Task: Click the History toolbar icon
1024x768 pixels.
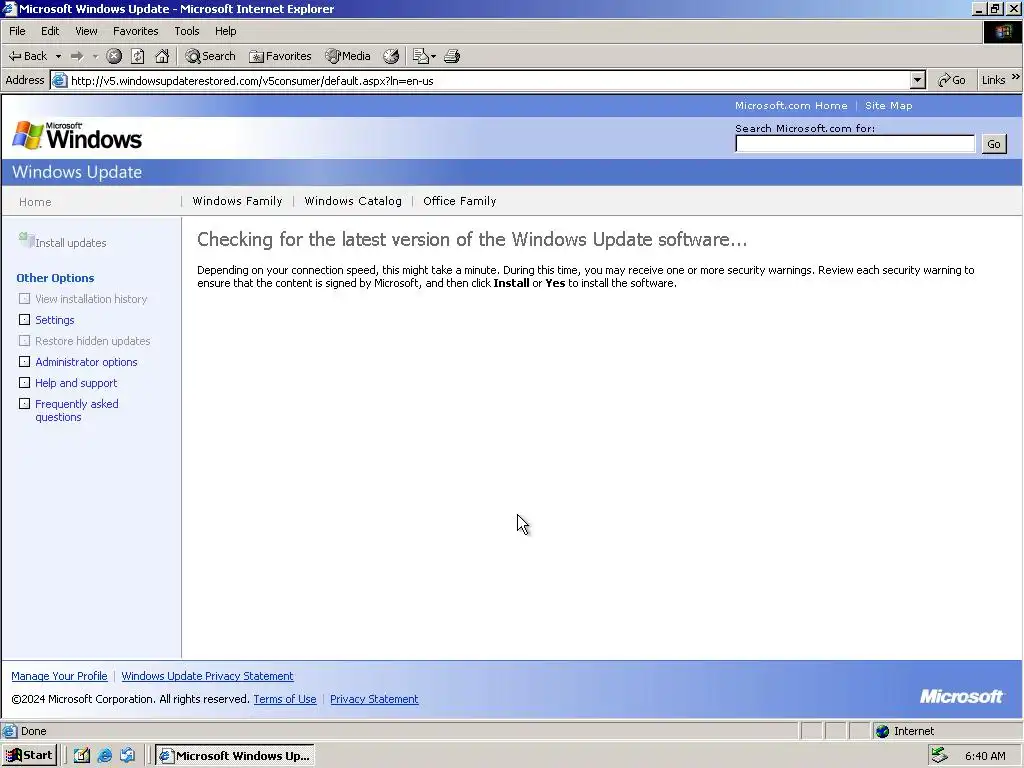Action: 391,56
